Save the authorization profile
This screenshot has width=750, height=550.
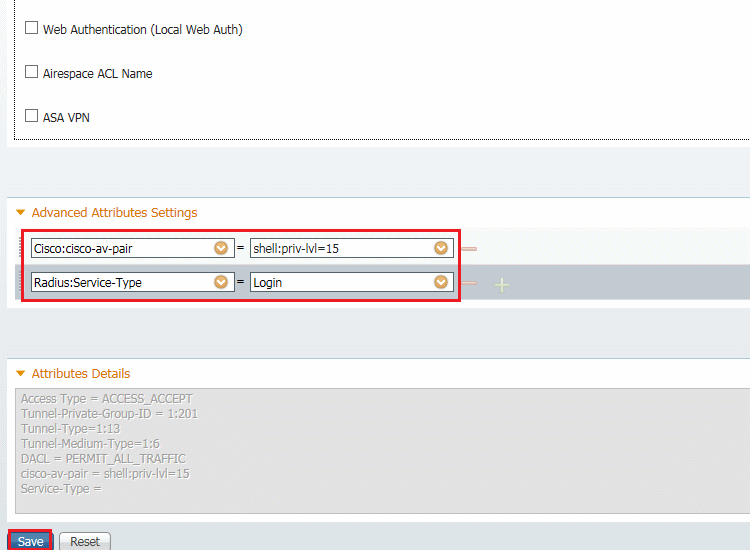[x=30, y=541]
